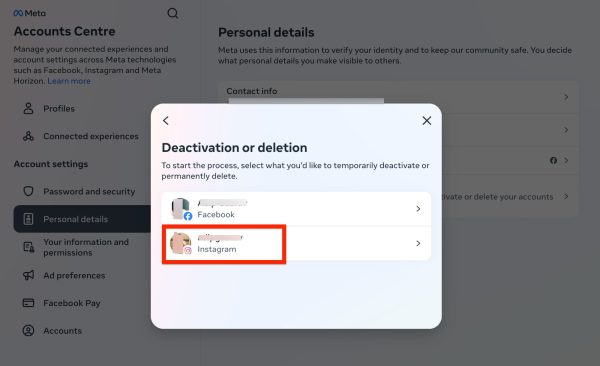Click the Profiles person icon
This screenshot has height=366, width=600.
click(x=28, y=108)
